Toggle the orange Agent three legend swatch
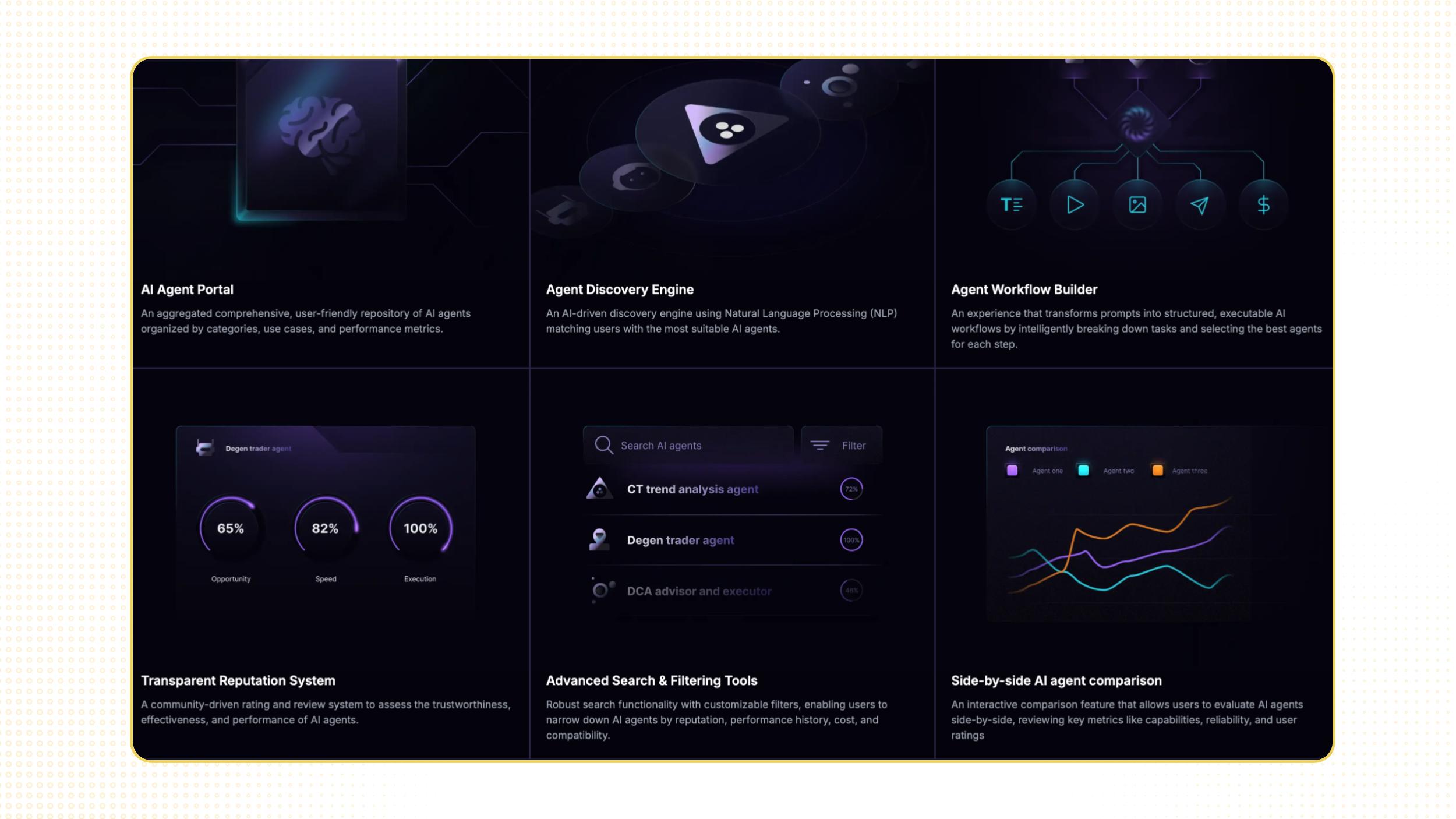This screenshot has height=819, width=1456. [1158, 470]
